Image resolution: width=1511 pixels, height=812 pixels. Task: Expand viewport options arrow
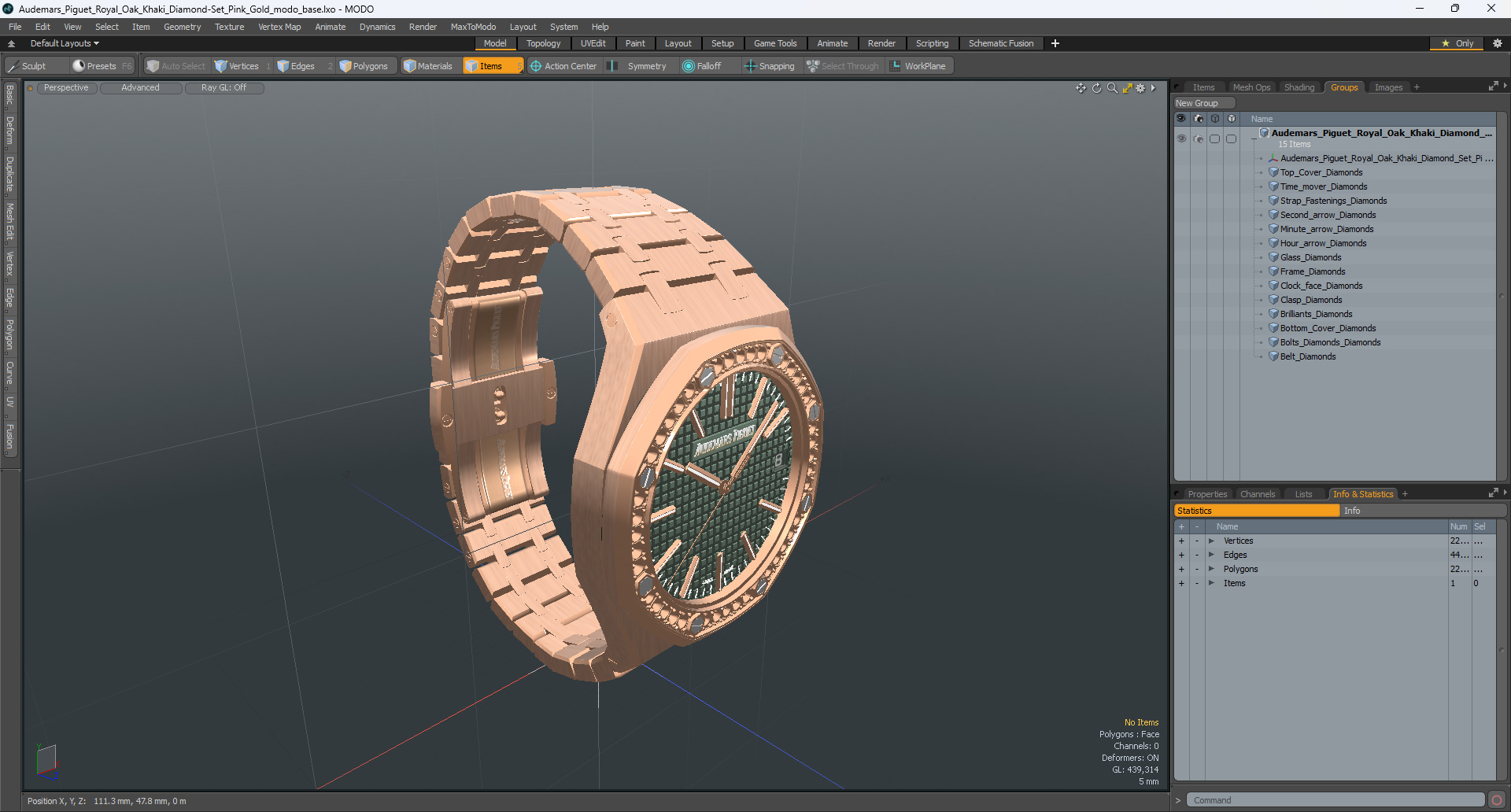[x=1153, y=88]
